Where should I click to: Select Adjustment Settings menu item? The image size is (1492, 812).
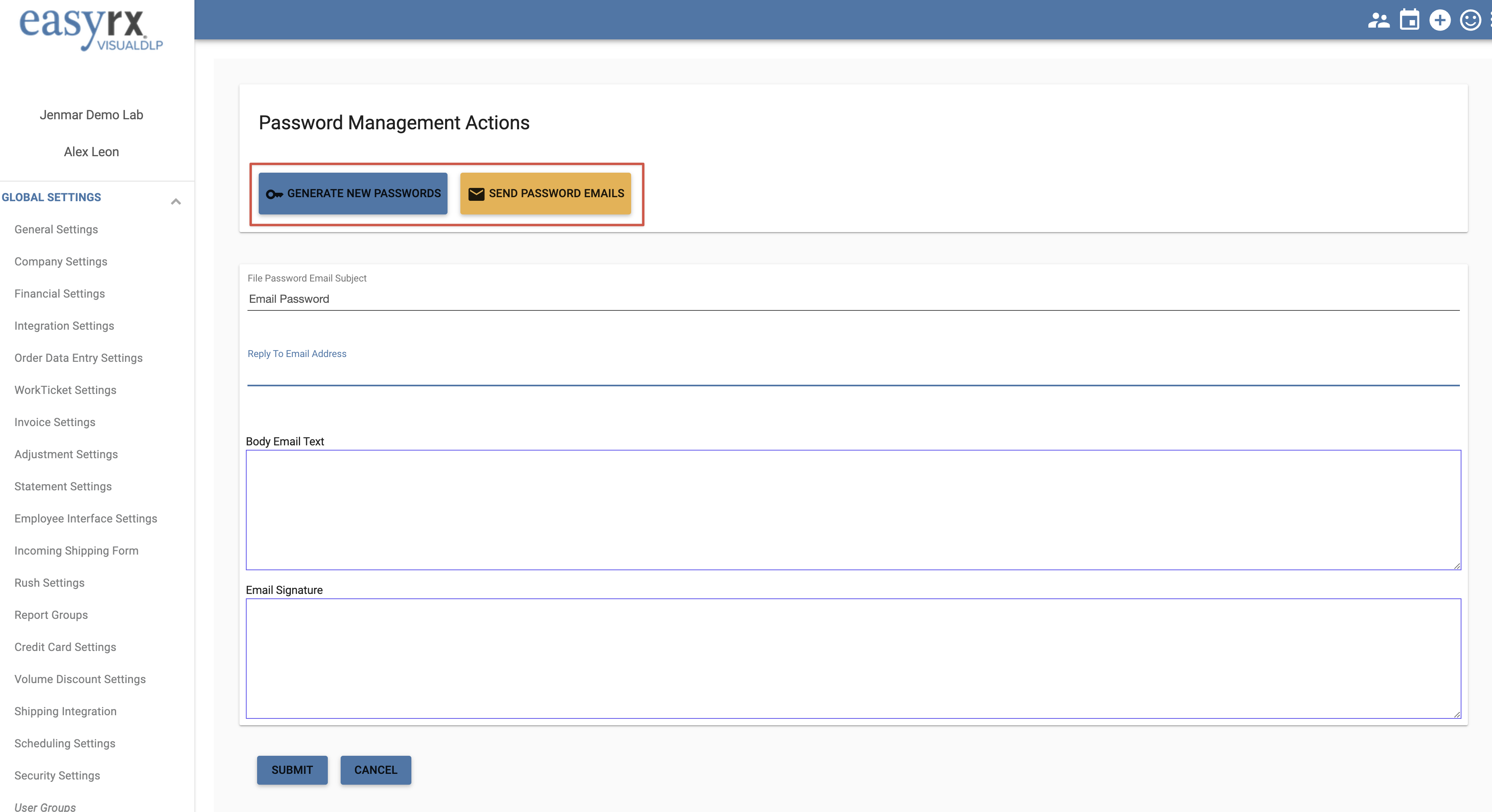coord(66,454)
